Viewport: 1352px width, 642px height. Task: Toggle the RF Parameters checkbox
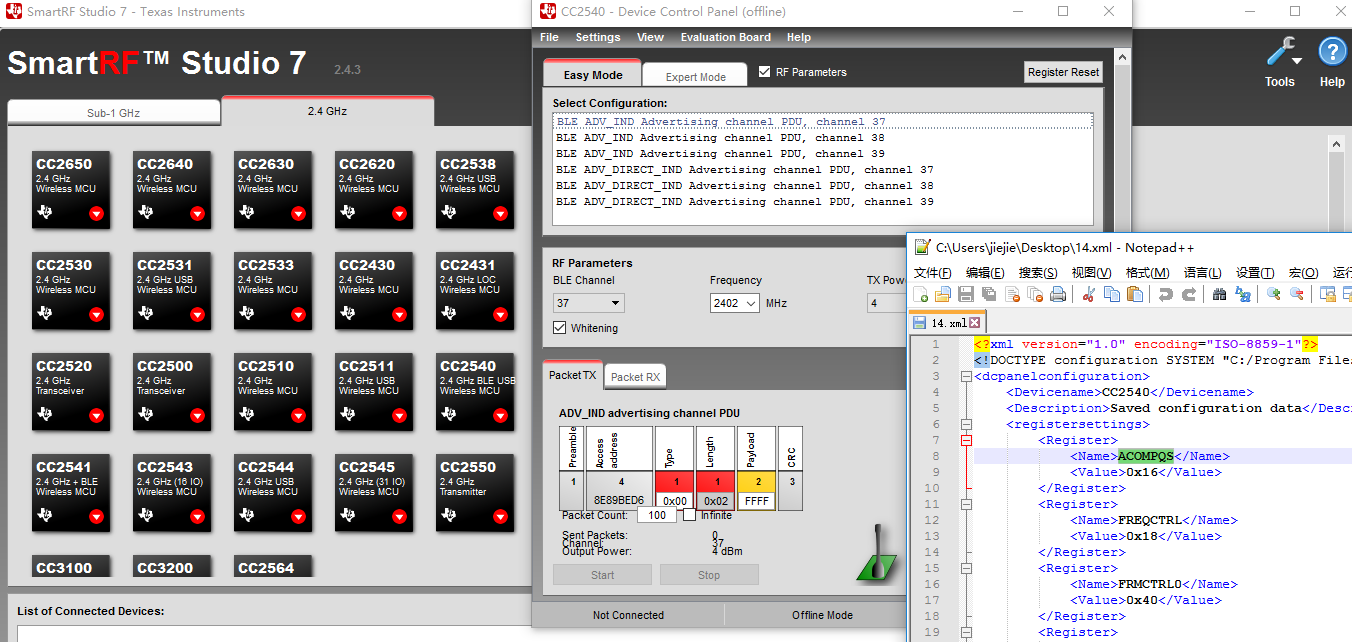click(765, 72)
